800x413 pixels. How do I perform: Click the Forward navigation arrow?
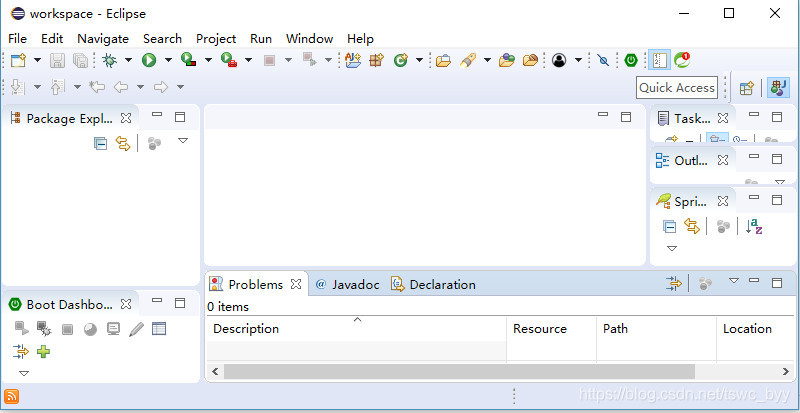point(161,87)
